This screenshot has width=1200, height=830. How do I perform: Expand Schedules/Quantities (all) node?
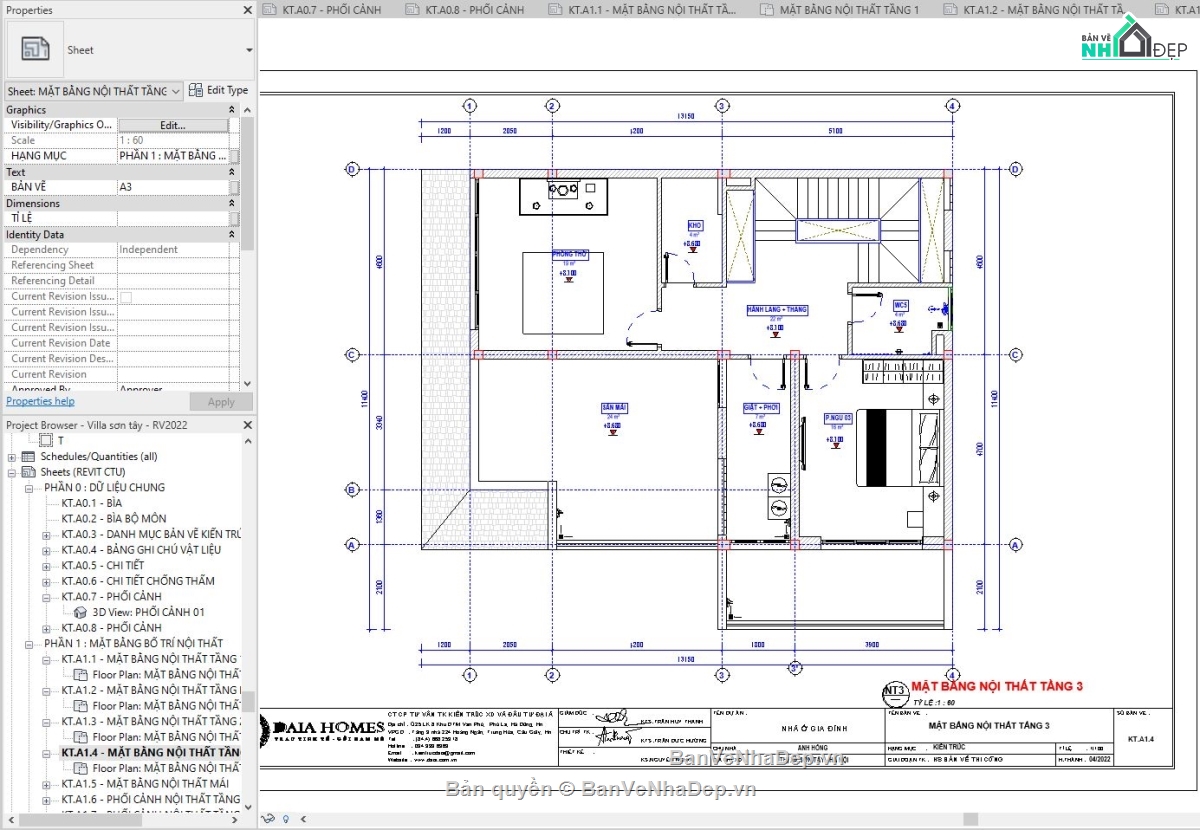click(x=12, y=457)
